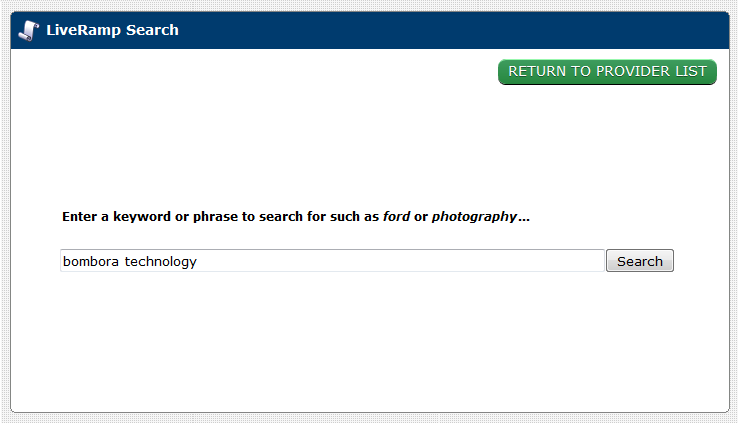Click the word RETURN on green button
Image resolution: width=738 pixels, height=423 pixels.
537,72
